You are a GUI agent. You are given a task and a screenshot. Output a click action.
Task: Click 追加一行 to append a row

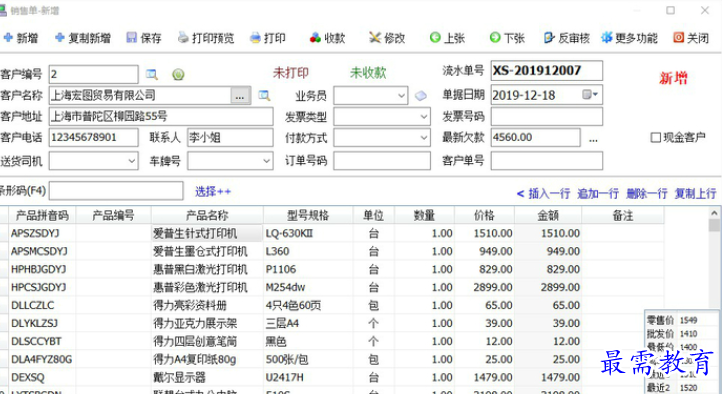598,194
